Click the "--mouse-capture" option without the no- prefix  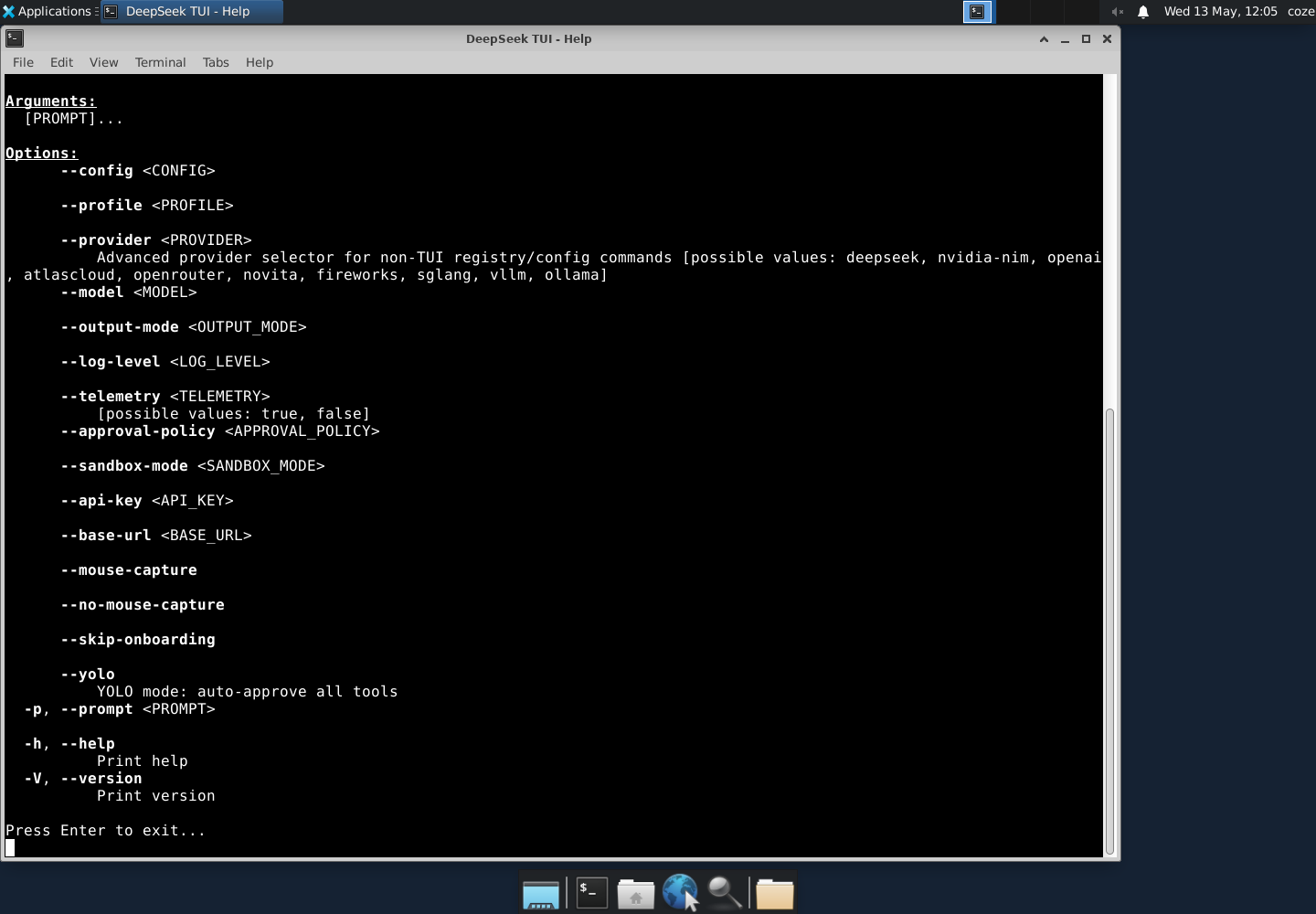coord(129,570)
